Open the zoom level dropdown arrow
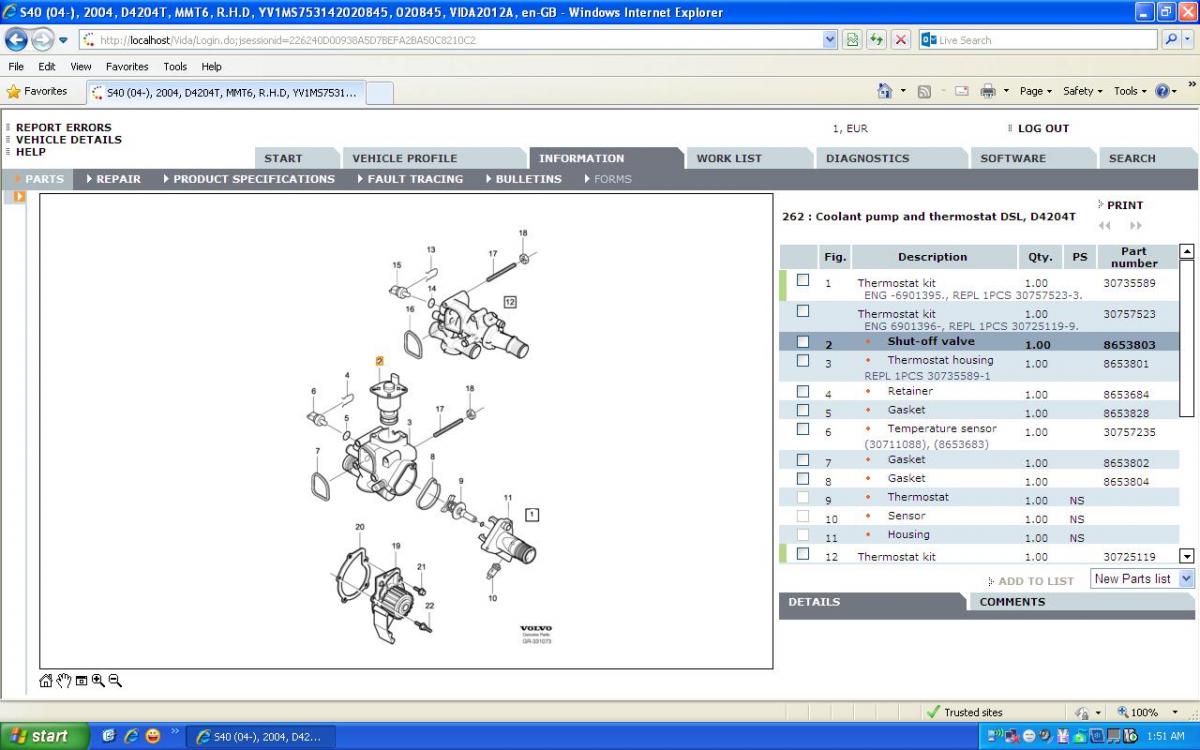The height and width of the screenshot is (750, 1200). click(x=1175, y=713)
